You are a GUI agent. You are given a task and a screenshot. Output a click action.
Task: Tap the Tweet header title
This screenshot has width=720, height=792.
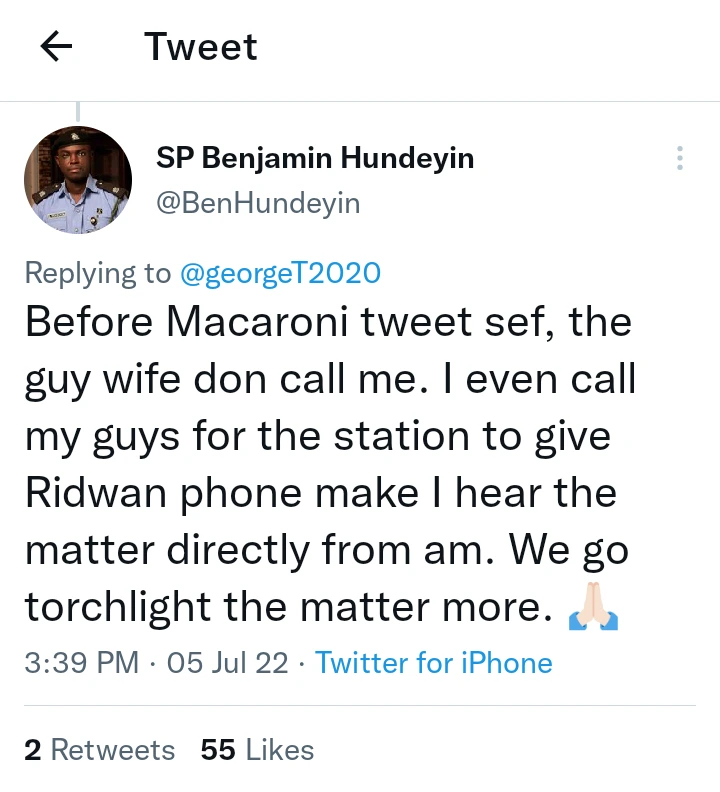click(201, 47)
